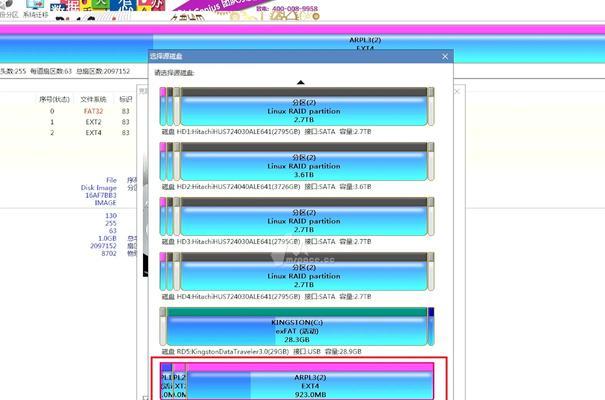Click the 请选择源磁盘 prompt label

coord(175,73)
